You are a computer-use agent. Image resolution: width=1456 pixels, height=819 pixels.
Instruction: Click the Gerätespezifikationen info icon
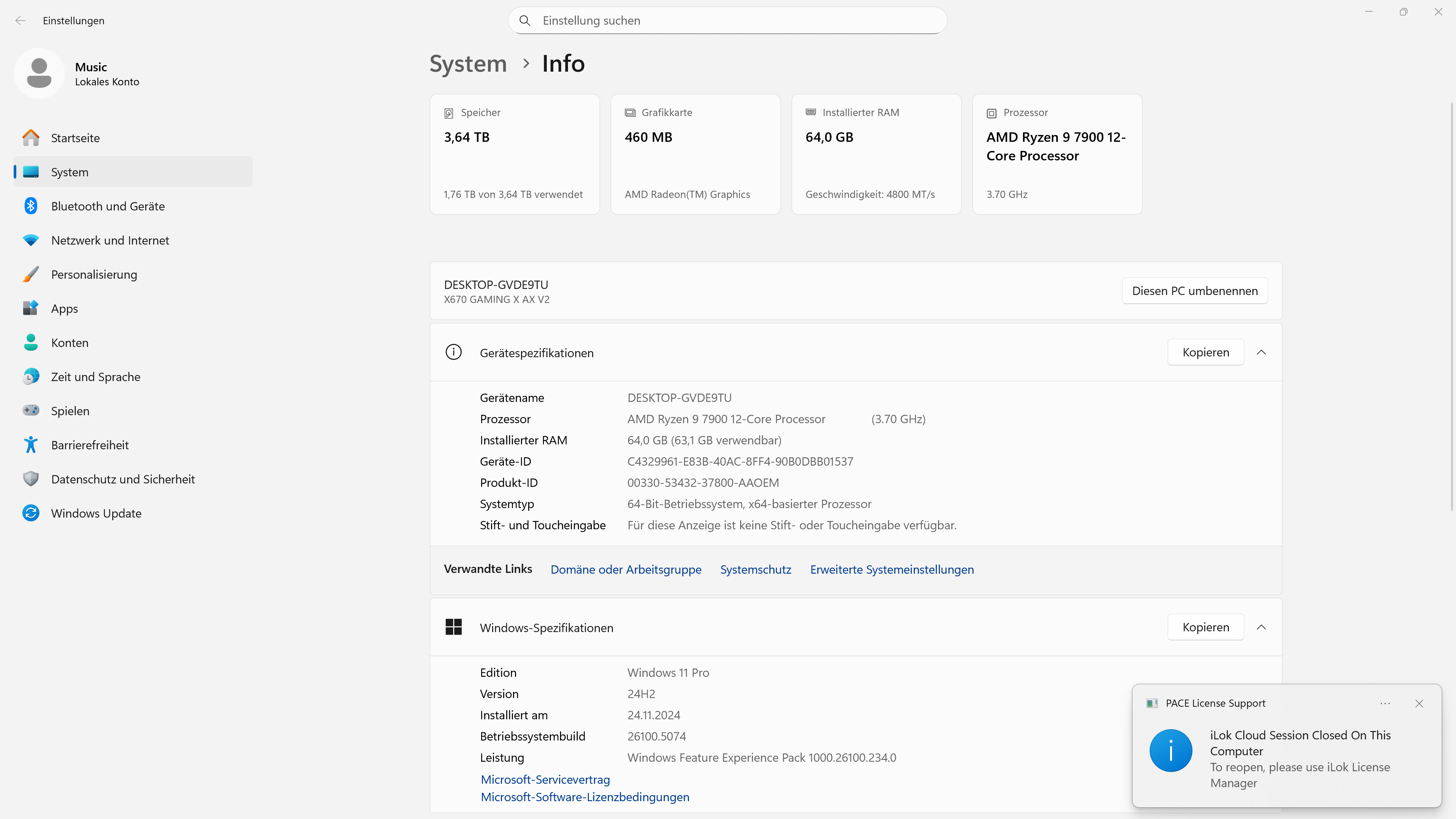click(453, 352)
